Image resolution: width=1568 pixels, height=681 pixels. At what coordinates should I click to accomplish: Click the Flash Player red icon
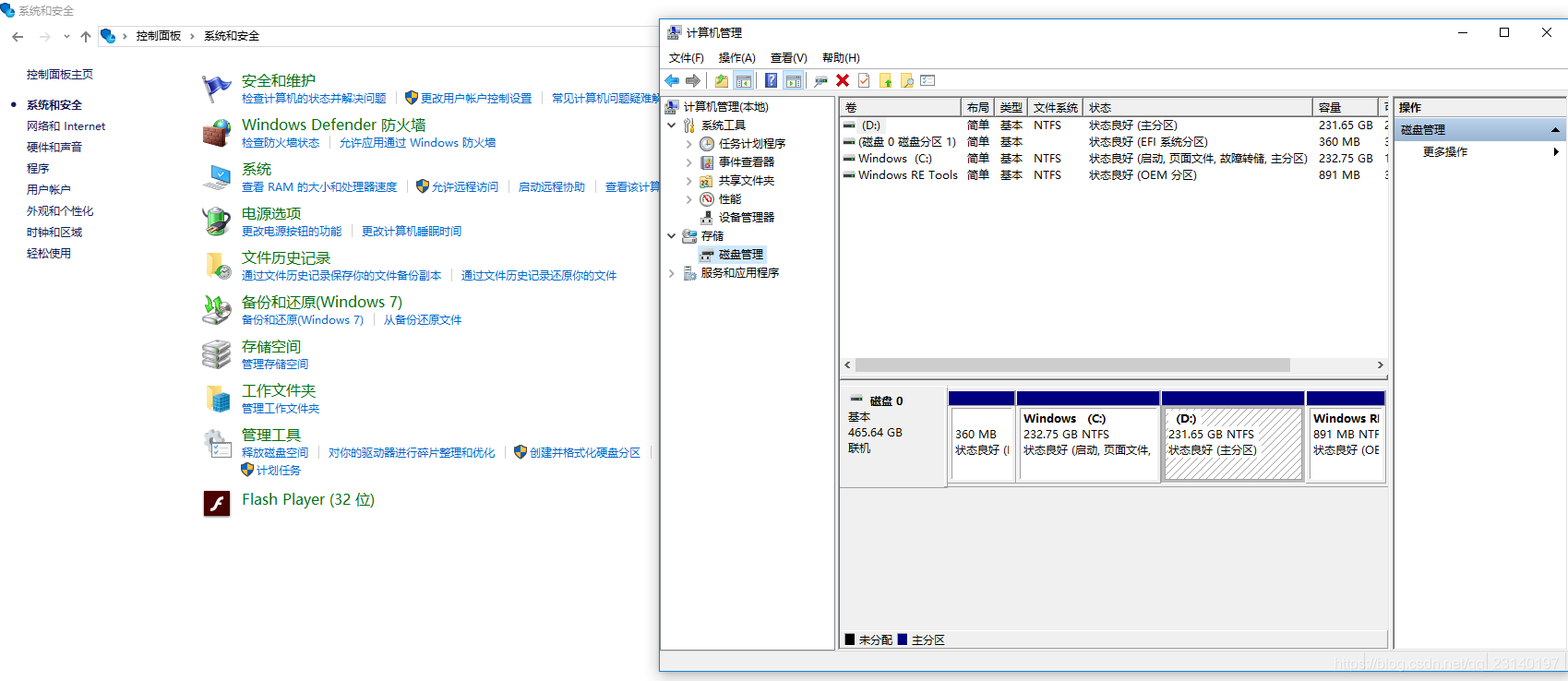217,503
